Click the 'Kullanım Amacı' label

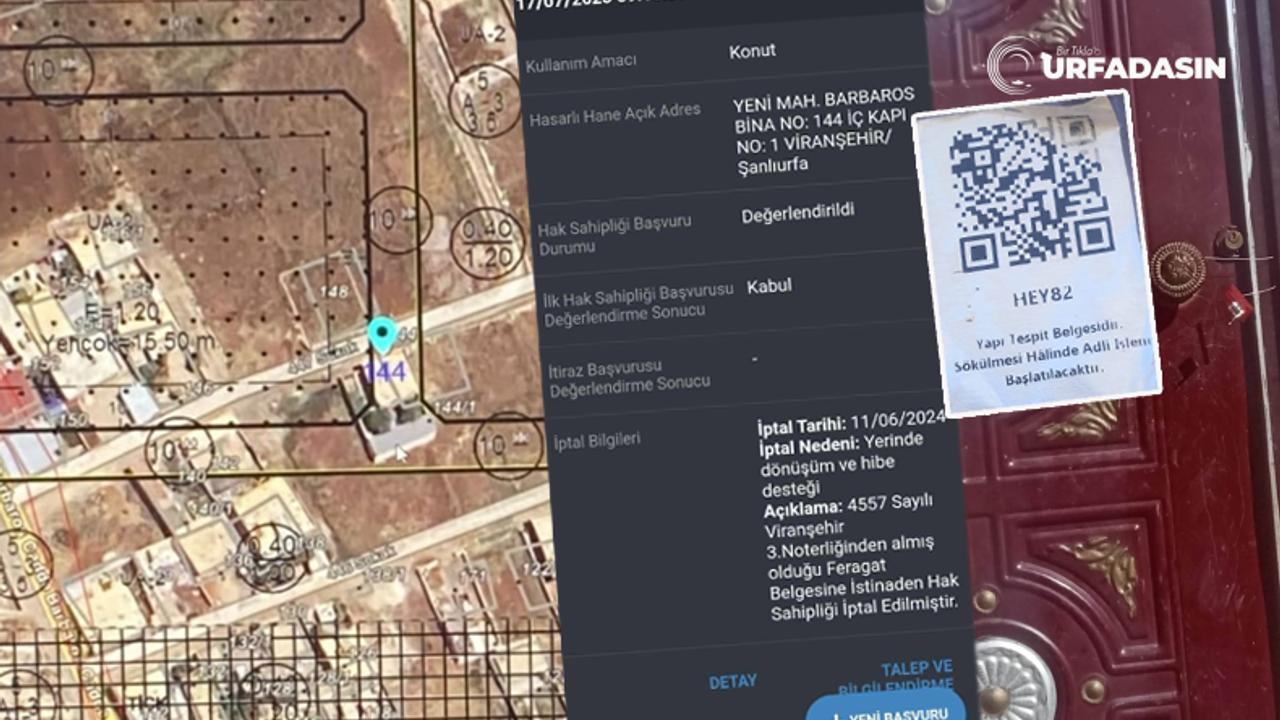pos(581,63)
